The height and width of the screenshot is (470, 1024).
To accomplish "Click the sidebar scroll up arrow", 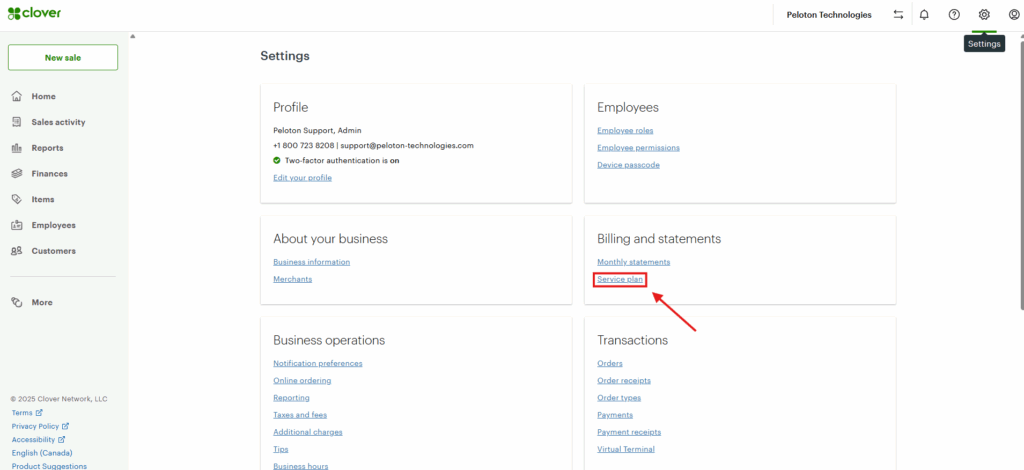I will 132,36.
